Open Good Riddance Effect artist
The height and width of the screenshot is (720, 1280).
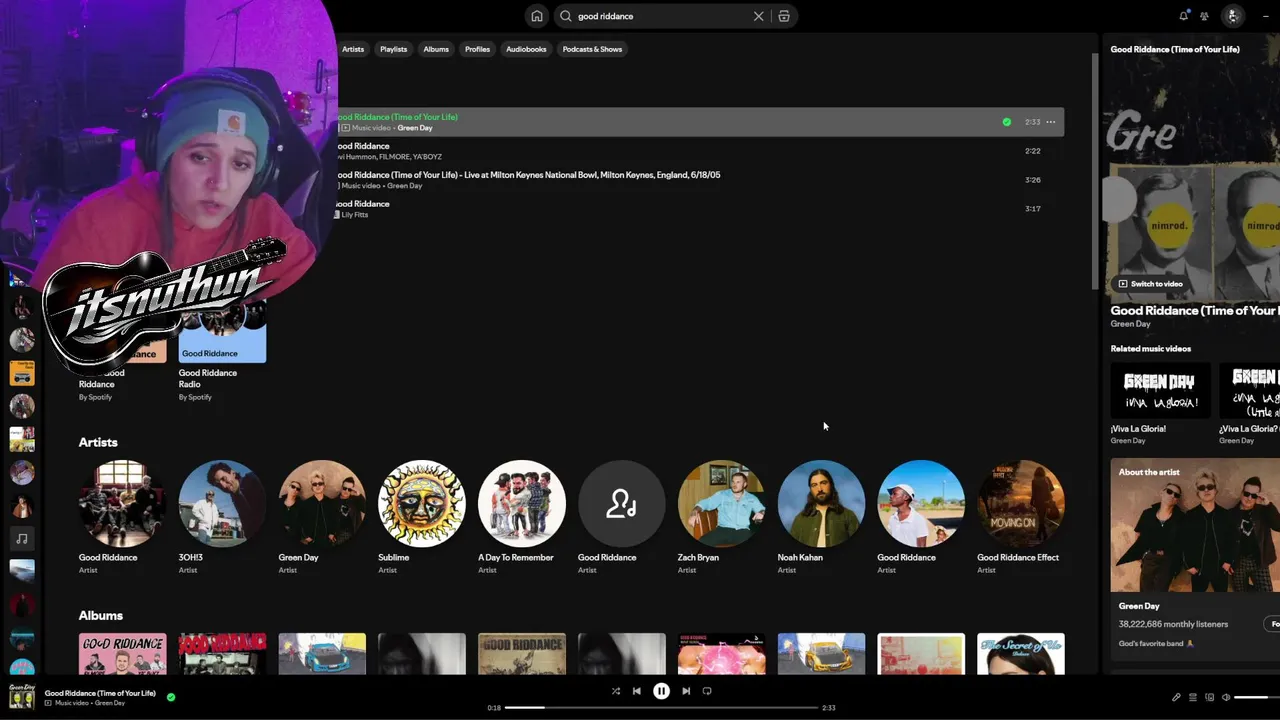1021,503
